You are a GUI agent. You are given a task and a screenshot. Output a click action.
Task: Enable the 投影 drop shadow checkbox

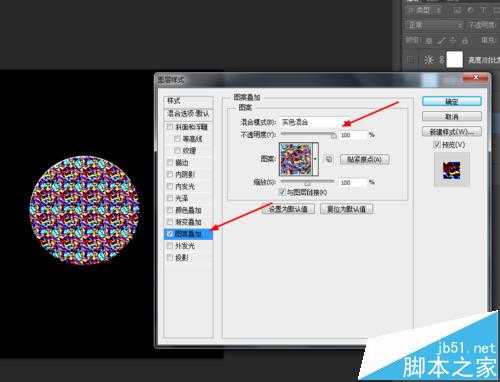[170, 257]
